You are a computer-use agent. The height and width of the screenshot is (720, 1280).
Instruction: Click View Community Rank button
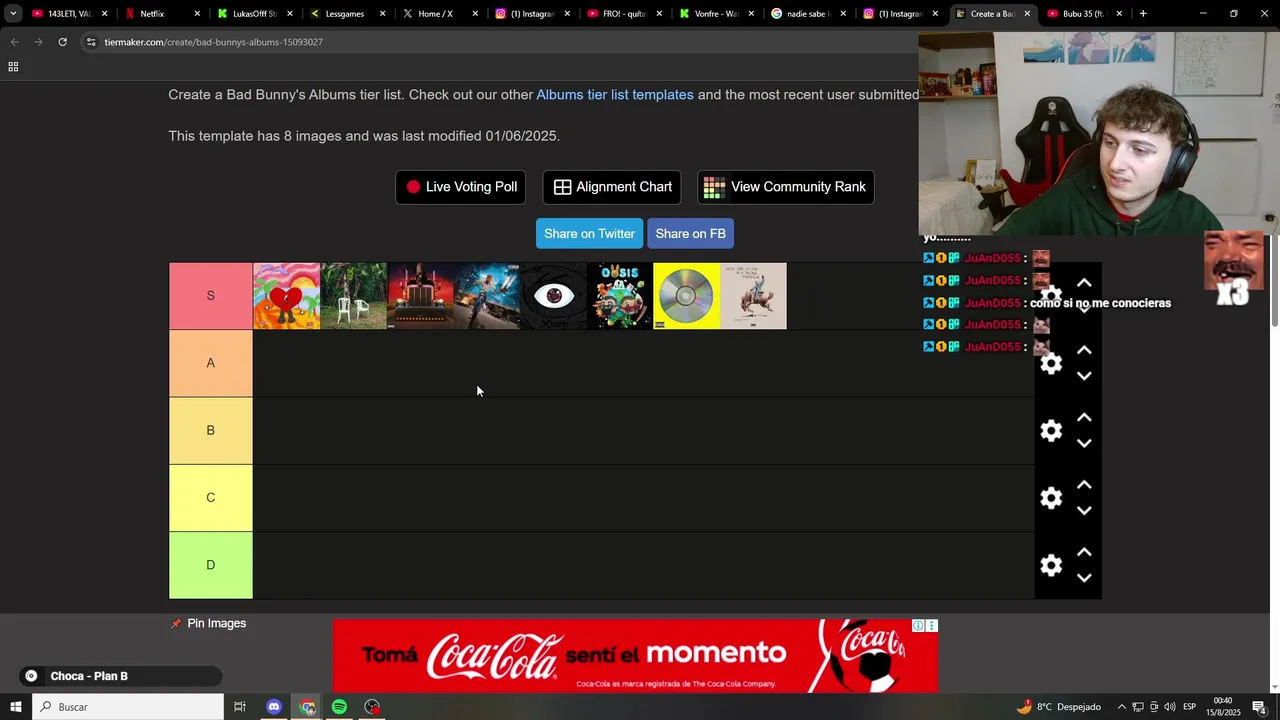point(786,187)
